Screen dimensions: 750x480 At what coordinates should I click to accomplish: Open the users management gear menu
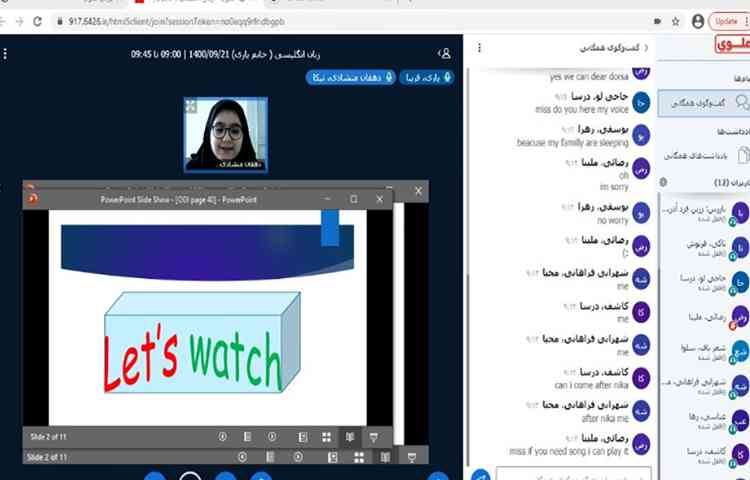coord(663,182)
